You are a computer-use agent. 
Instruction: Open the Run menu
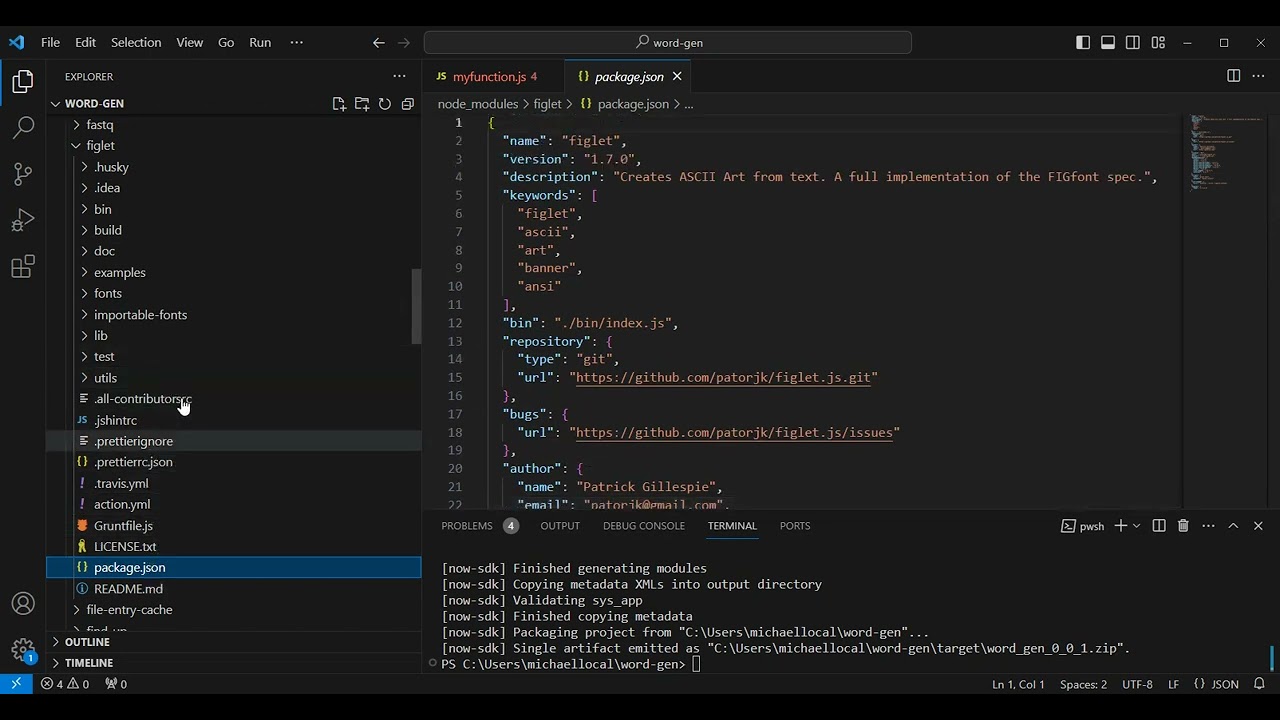260,42
